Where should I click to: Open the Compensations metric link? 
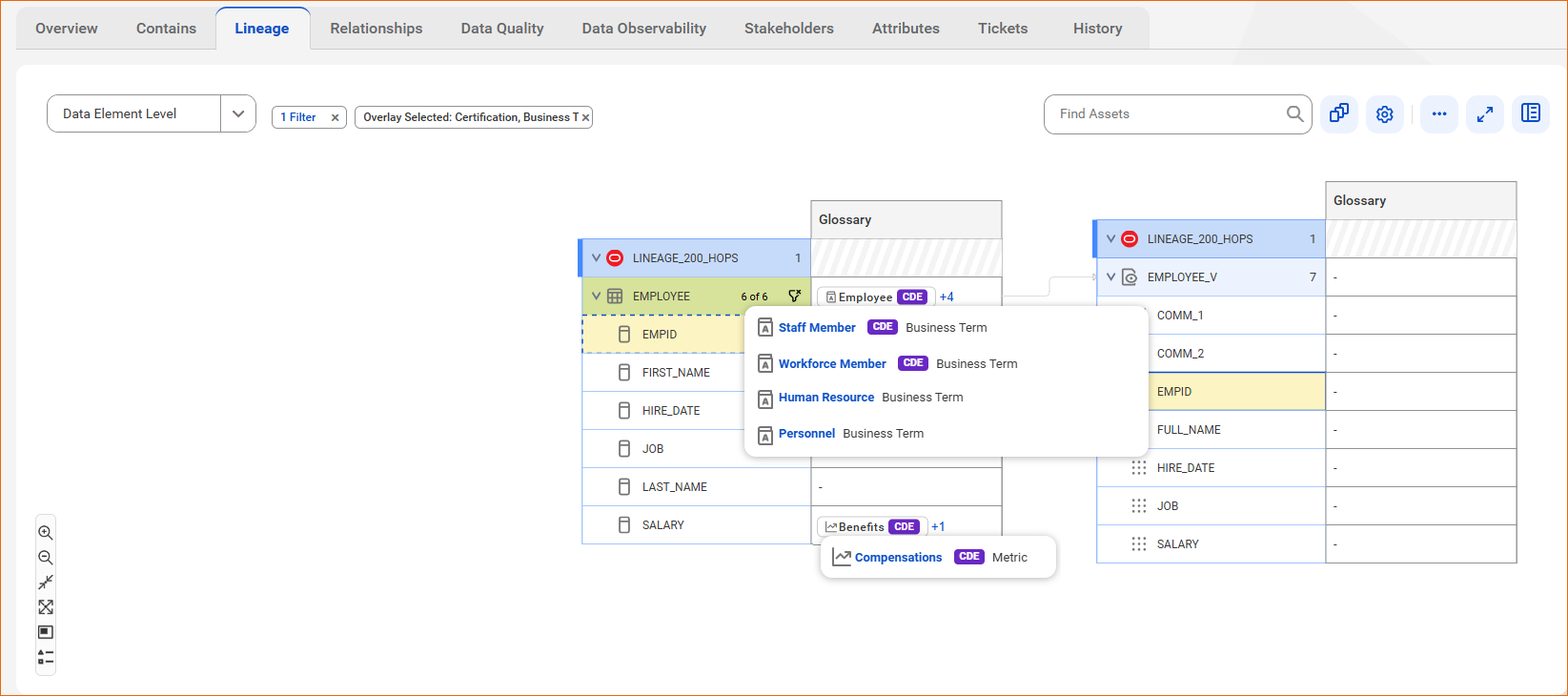point(898,558)
